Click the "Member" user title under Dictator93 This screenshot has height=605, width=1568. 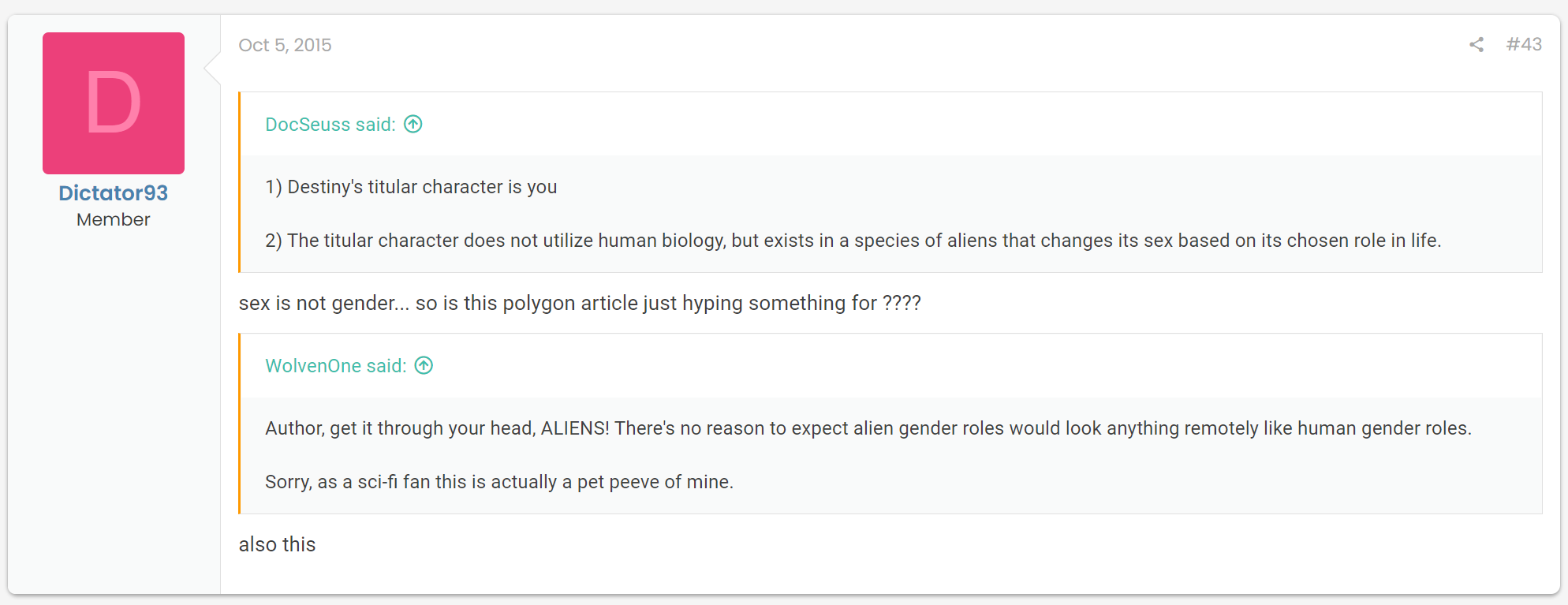point(114,220)
